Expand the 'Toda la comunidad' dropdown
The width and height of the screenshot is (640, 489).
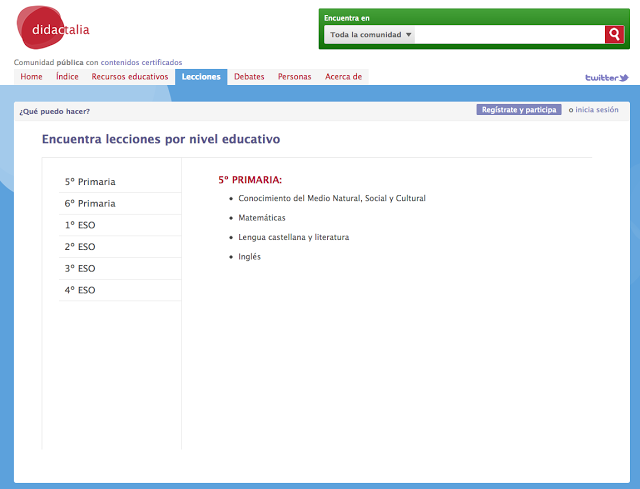370,35
